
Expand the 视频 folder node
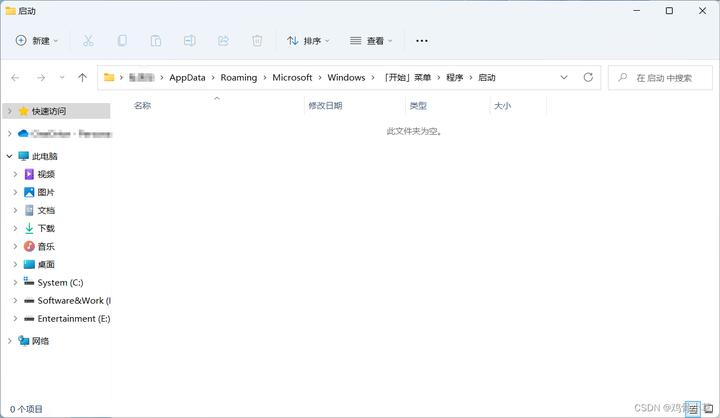point(15,174)
